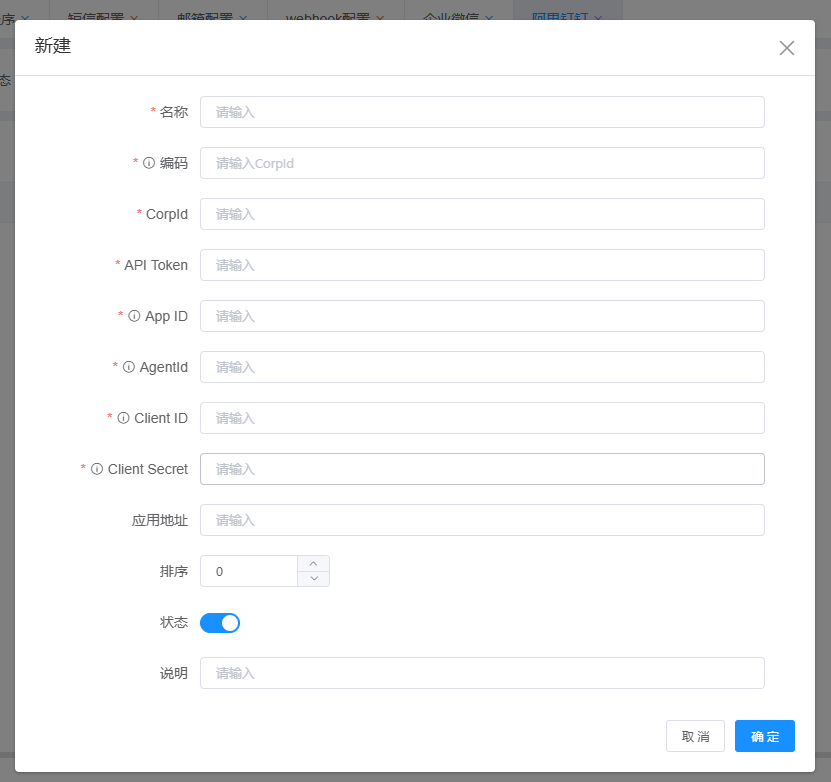Click the info icon beside 编码
The width and height of the screenshot is (831, 782).
[x=149, y=163]
